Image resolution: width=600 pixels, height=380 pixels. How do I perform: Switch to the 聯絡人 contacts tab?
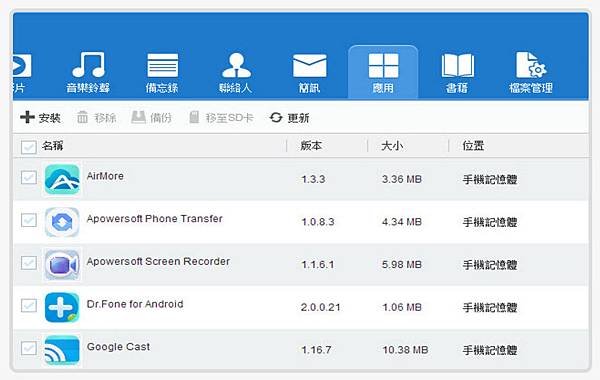click(x=236, y=73)
